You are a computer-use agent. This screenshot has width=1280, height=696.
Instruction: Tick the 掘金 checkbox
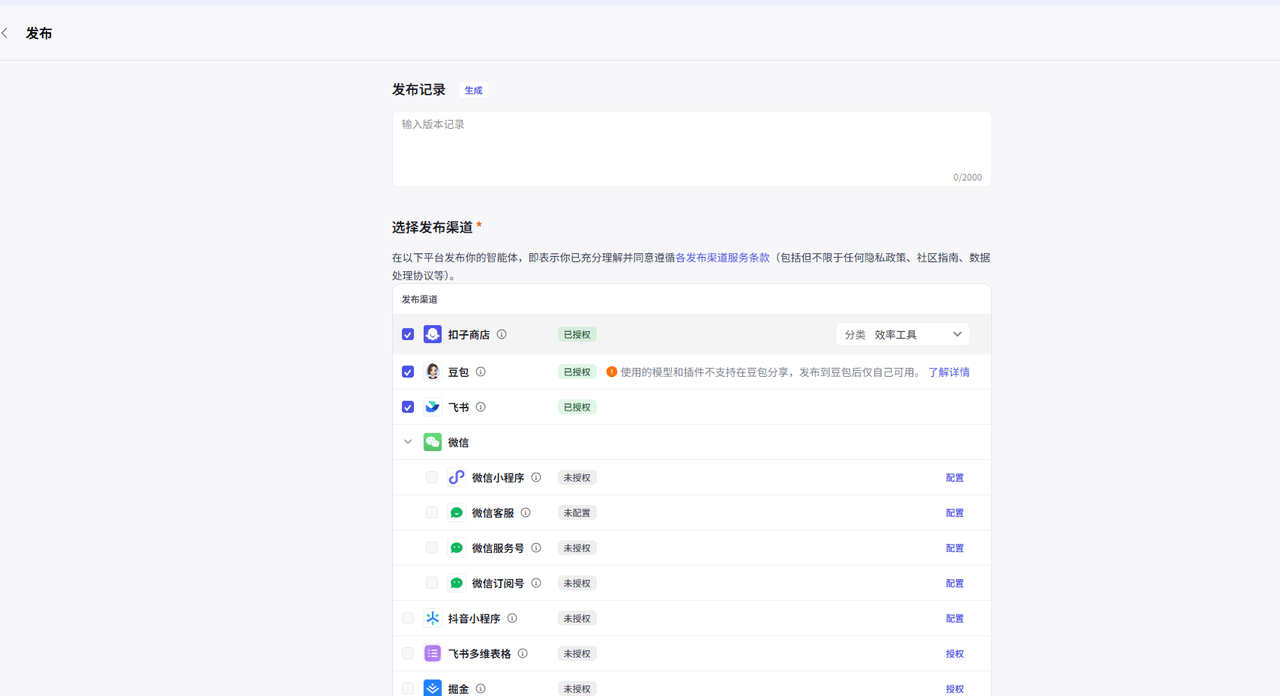408,688
